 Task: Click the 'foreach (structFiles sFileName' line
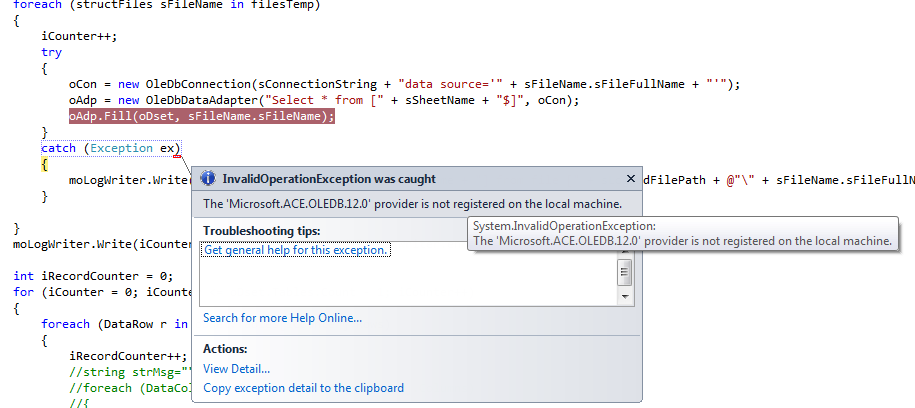[166, 5]
